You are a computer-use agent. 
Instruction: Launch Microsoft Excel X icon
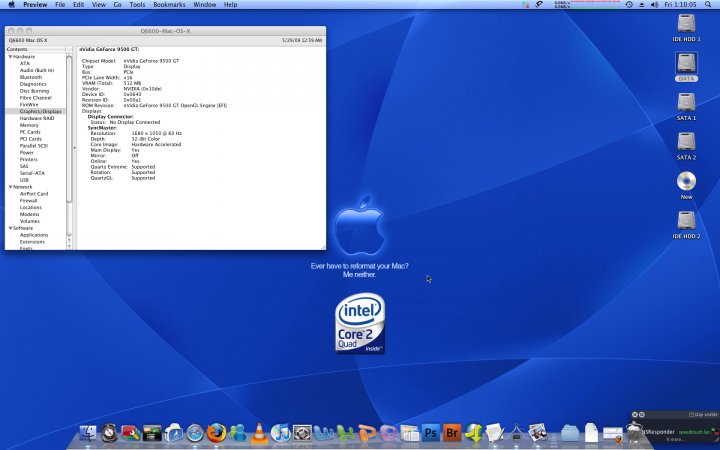[346, 433]
